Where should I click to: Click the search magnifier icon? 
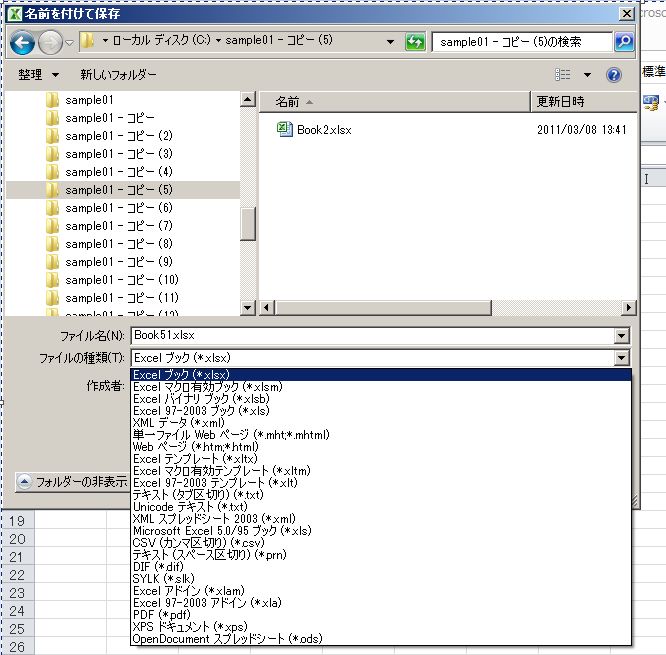coord(624,42)
